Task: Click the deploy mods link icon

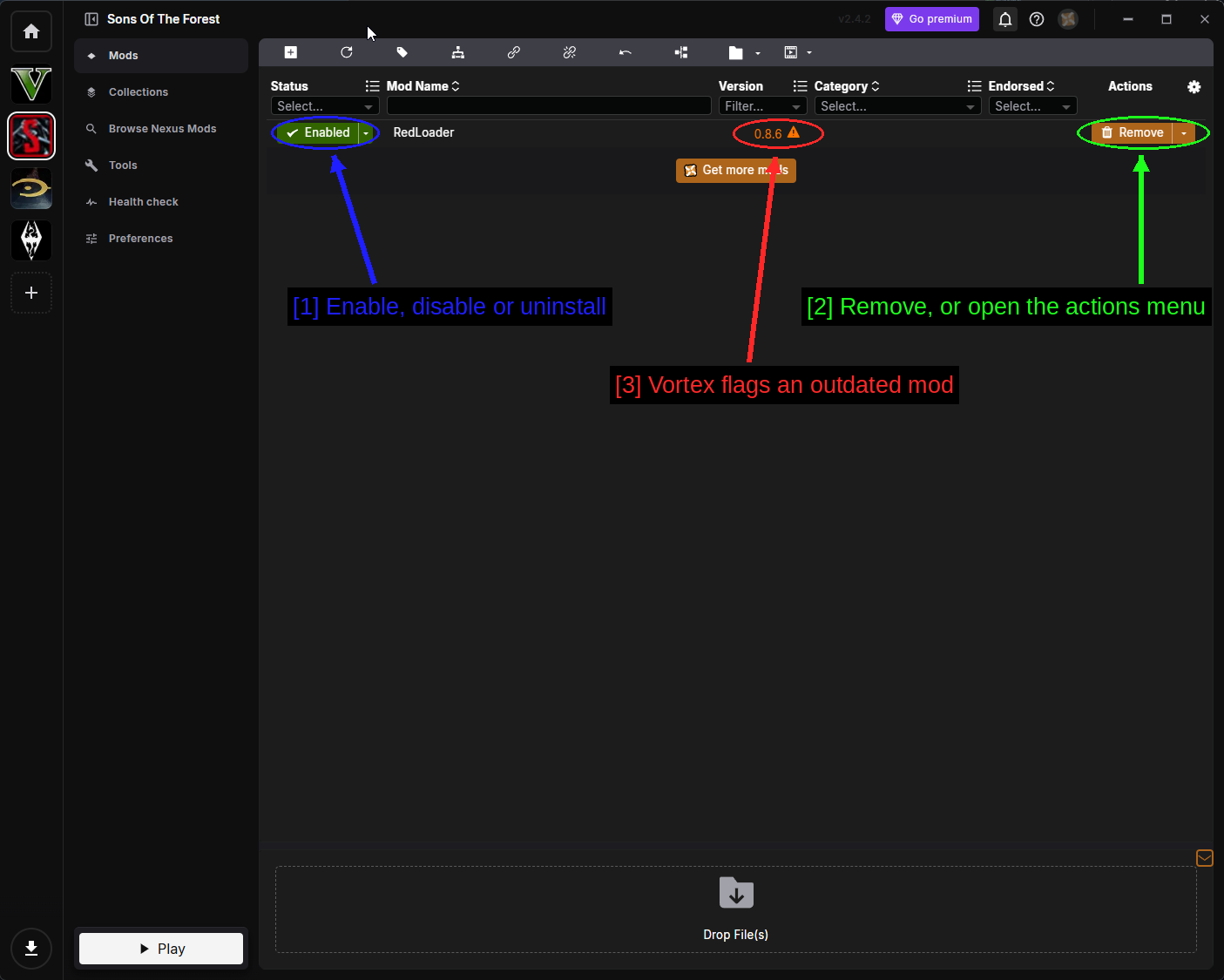Action: 514,52
